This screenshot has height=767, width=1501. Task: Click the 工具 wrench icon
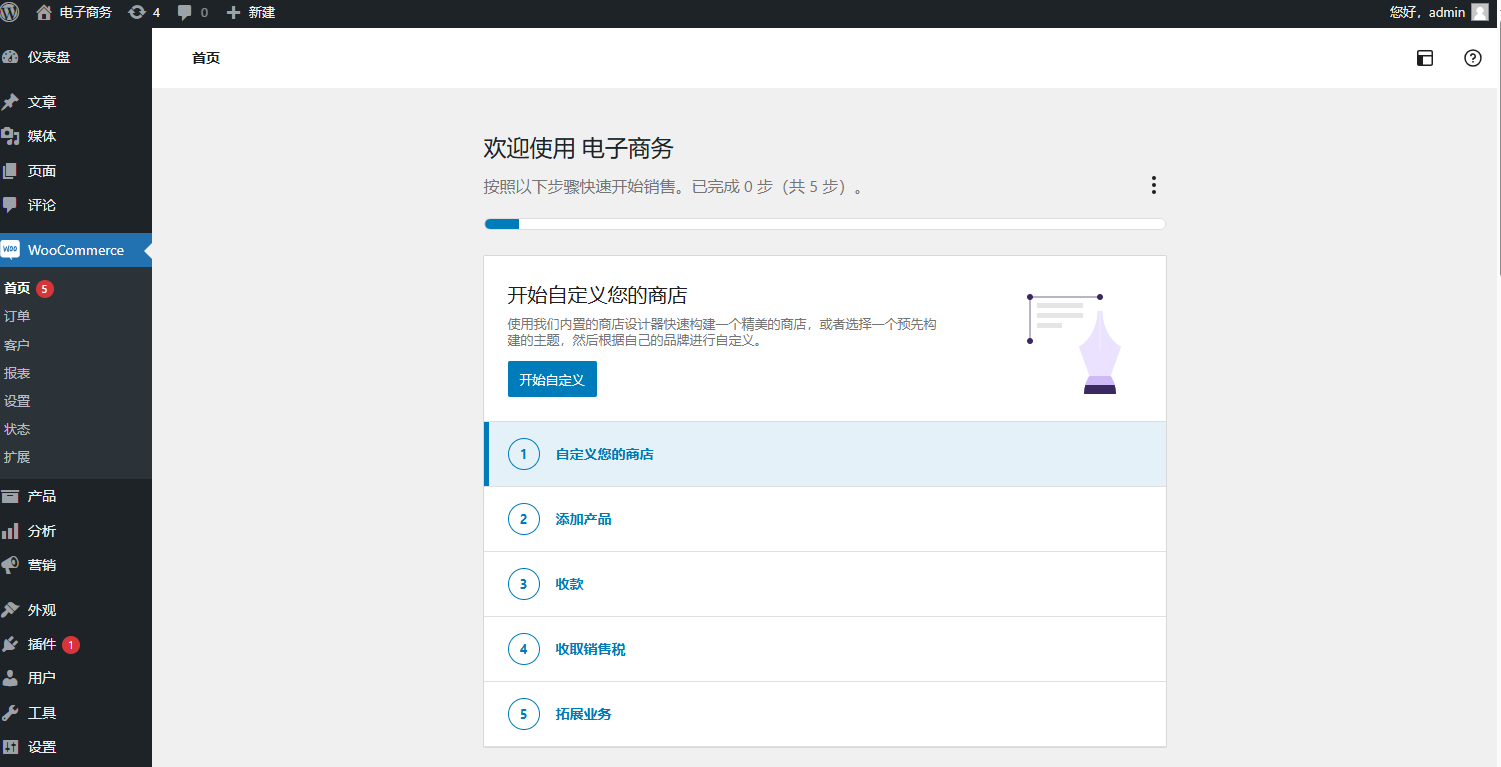point(10,713)
